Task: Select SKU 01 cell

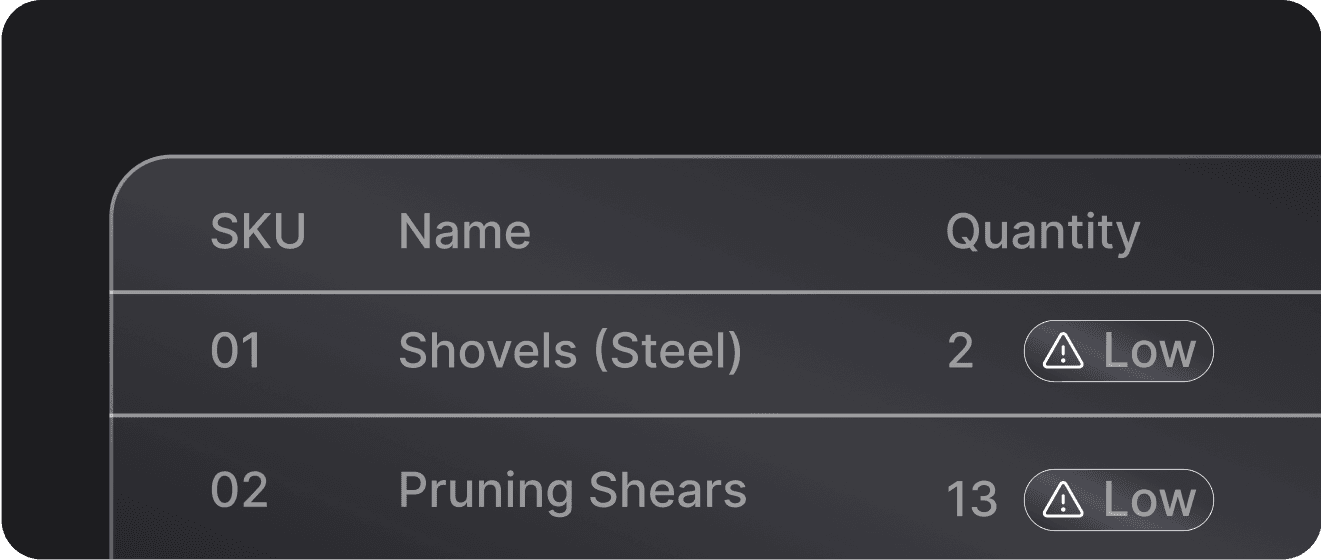Action: point(236,351)
